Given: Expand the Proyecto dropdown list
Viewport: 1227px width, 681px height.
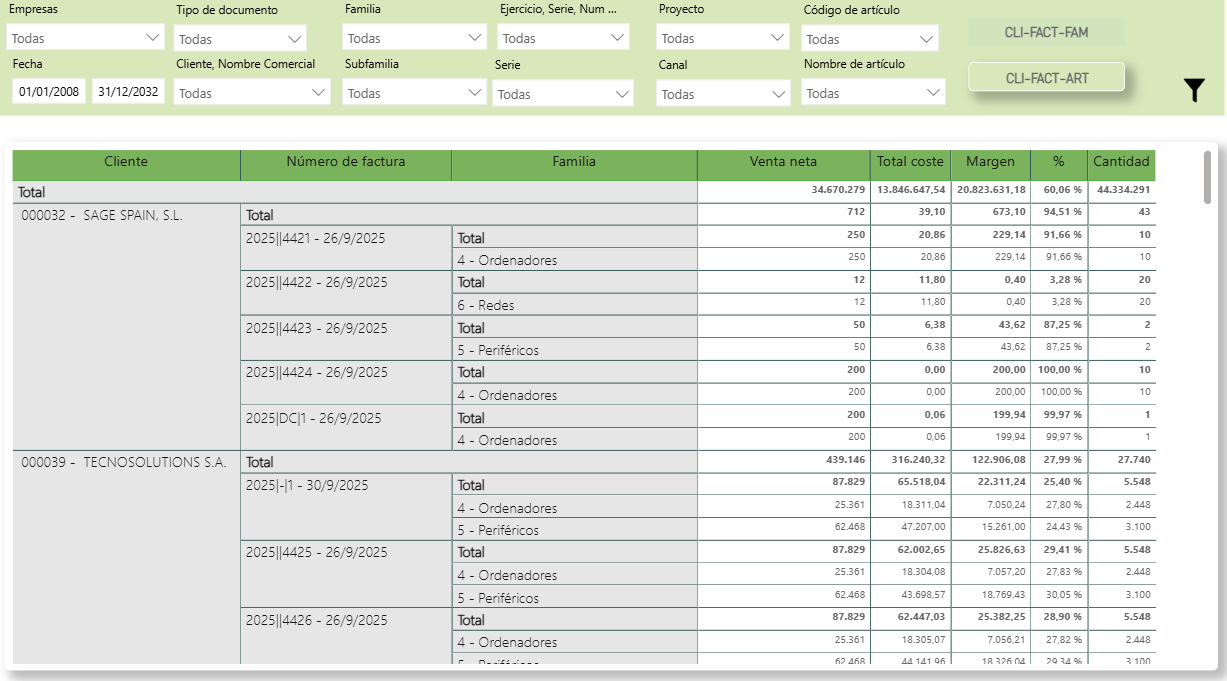Looking at the screenshot, I should click(723, 38).
